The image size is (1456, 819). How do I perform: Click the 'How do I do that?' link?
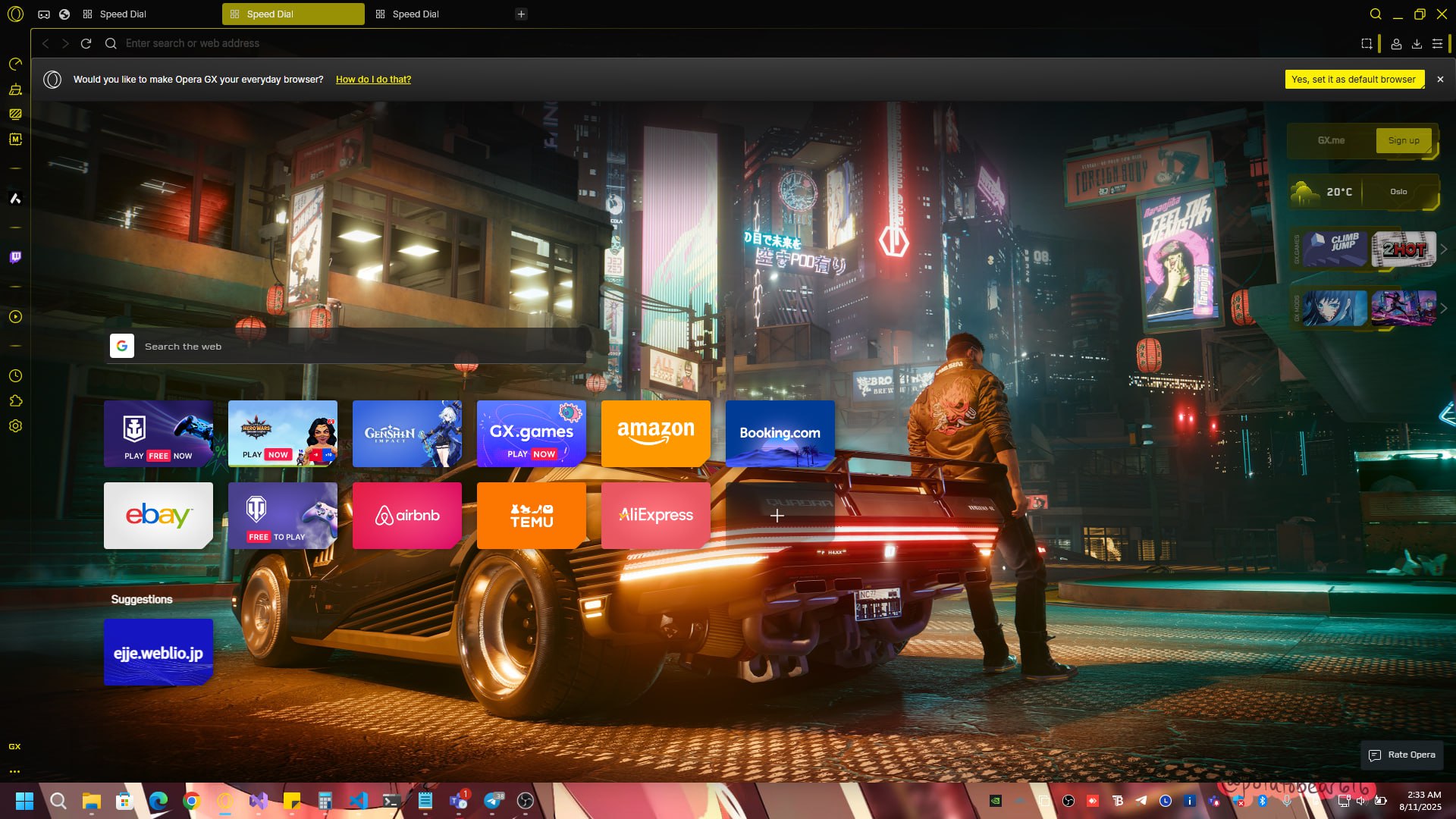(x=373, y=80)
